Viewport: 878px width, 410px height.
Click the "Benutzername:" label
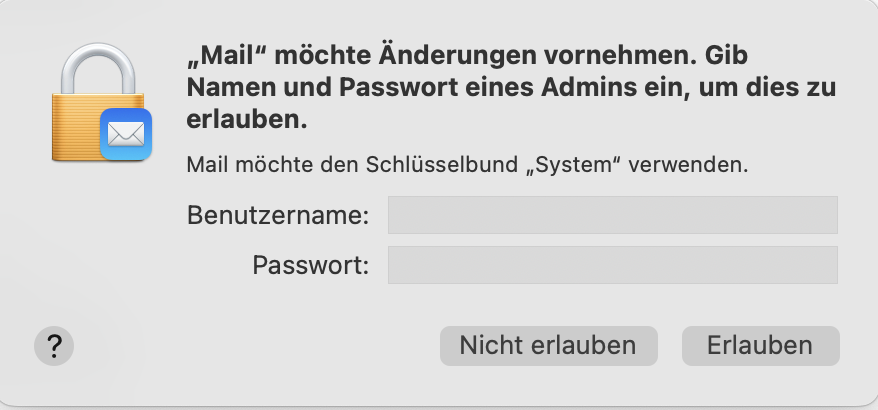[x=278, y=215]
